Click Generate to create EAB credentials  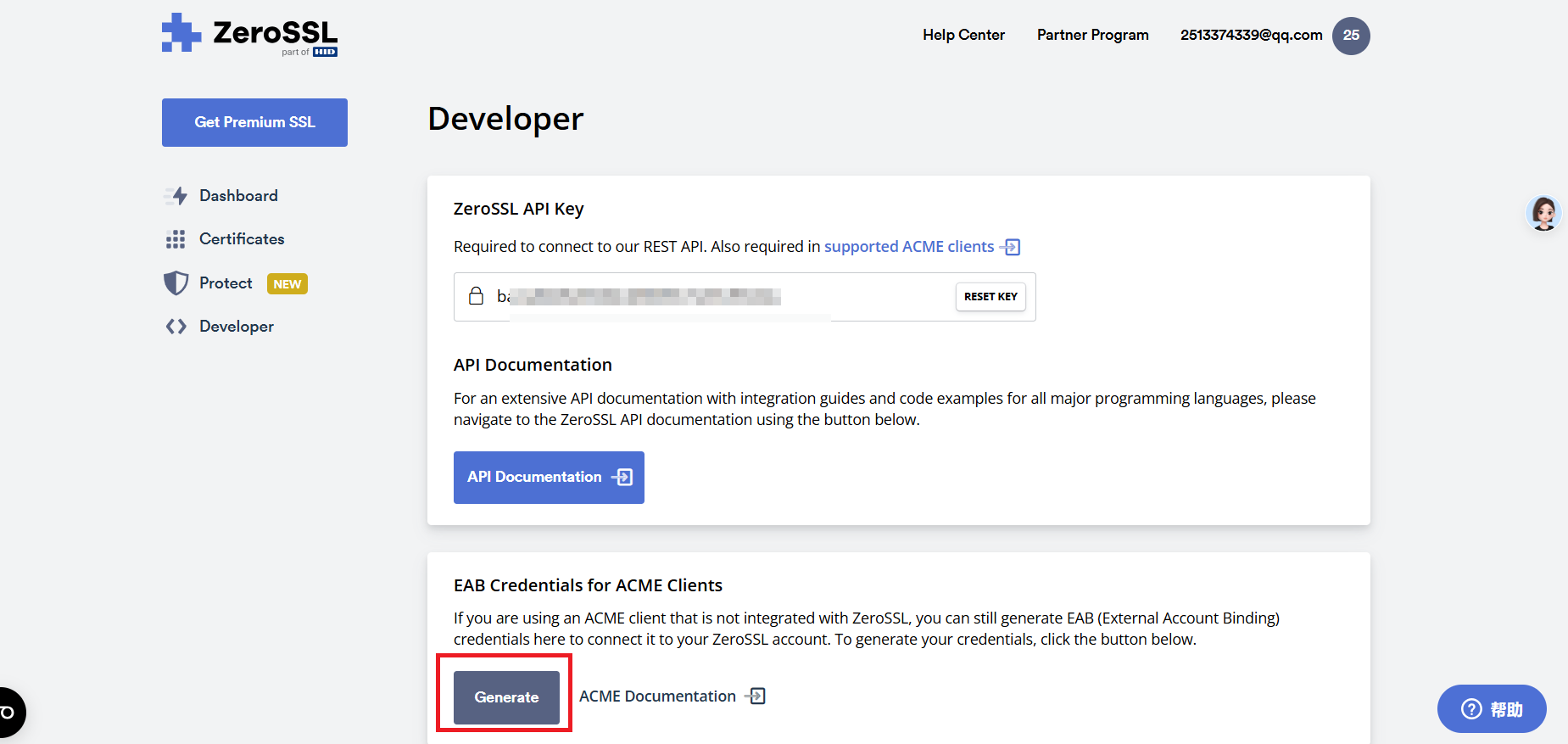pos(506,697)
